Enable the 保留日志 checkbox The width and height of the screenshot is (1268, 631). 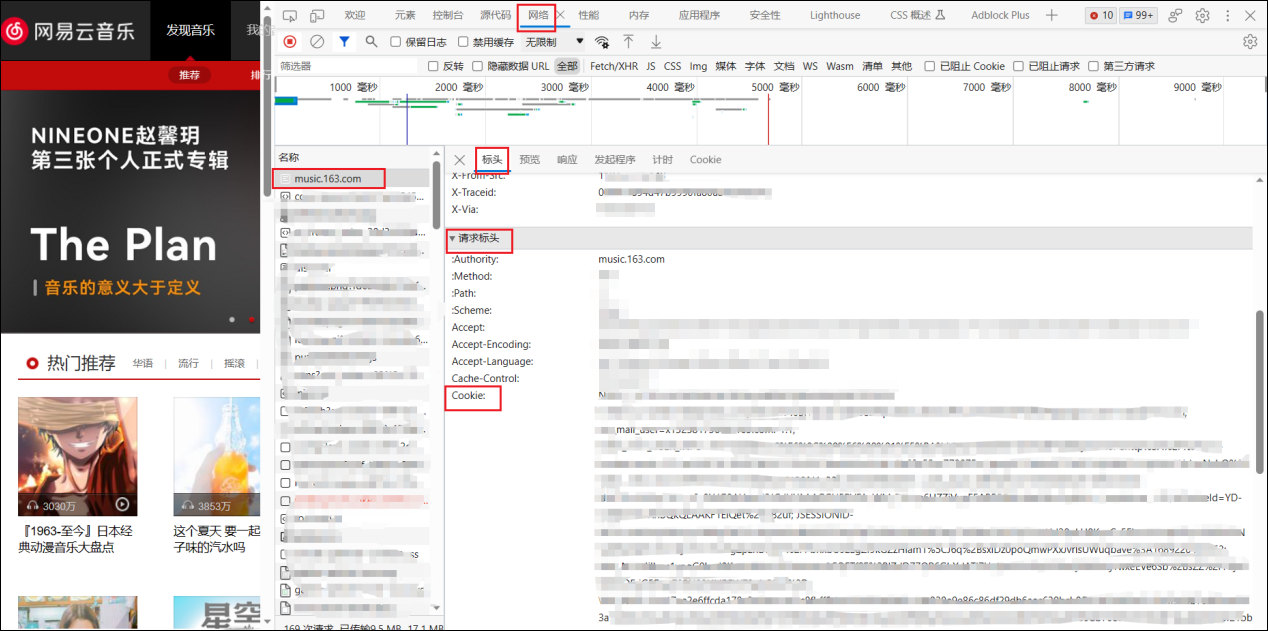tap(396, 42)
